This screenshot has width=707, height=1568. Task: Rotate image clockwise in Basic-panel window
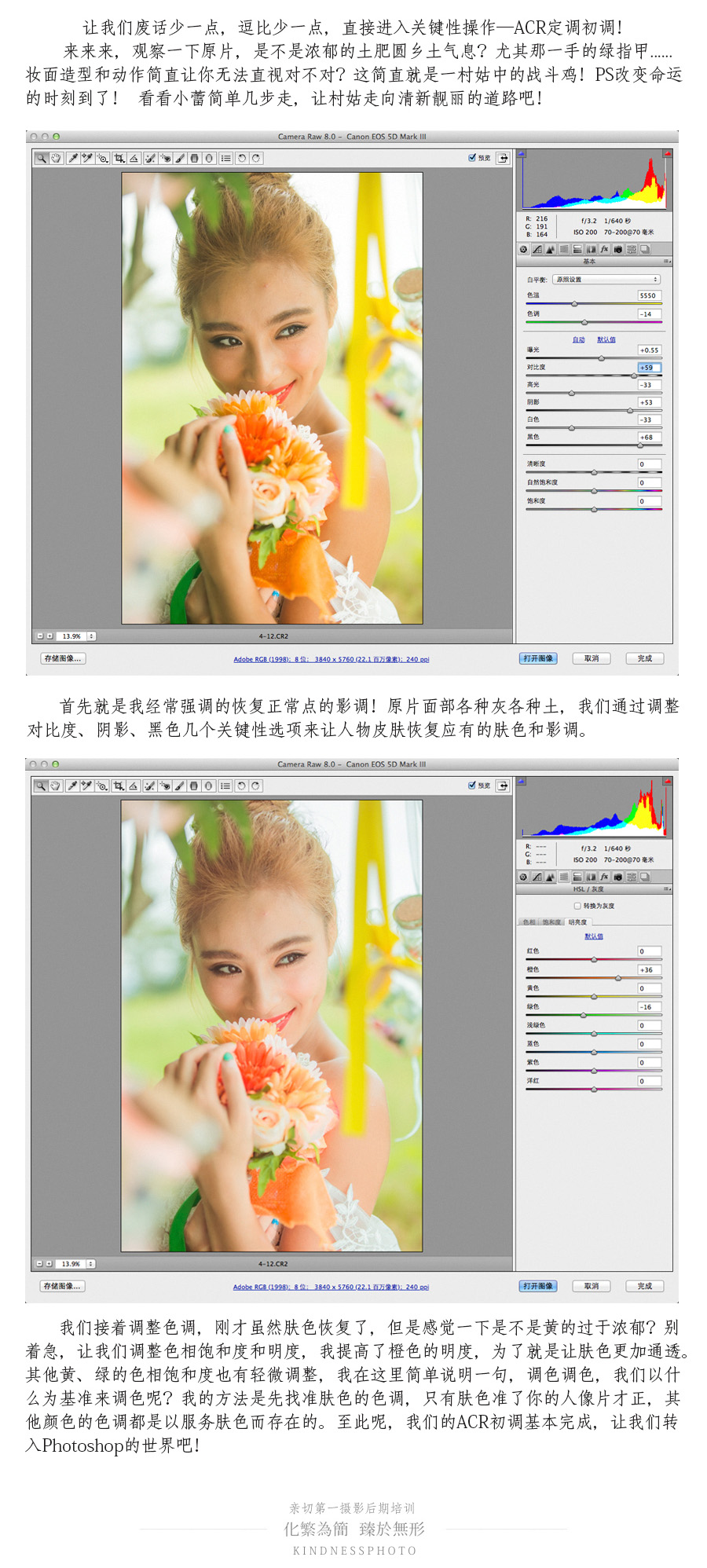tap(256, 158)
